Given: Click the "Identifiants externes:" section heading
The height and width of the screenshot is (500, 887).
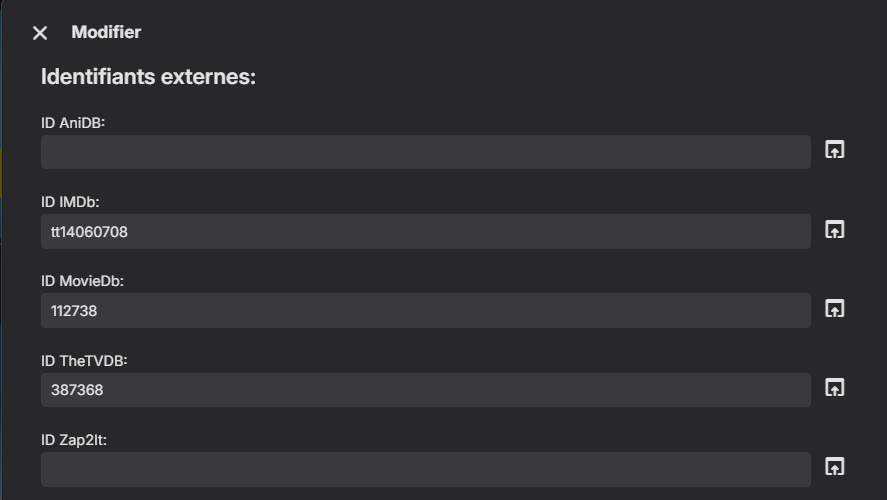Looking at the screenshot, I should click(x=148, y=77).
